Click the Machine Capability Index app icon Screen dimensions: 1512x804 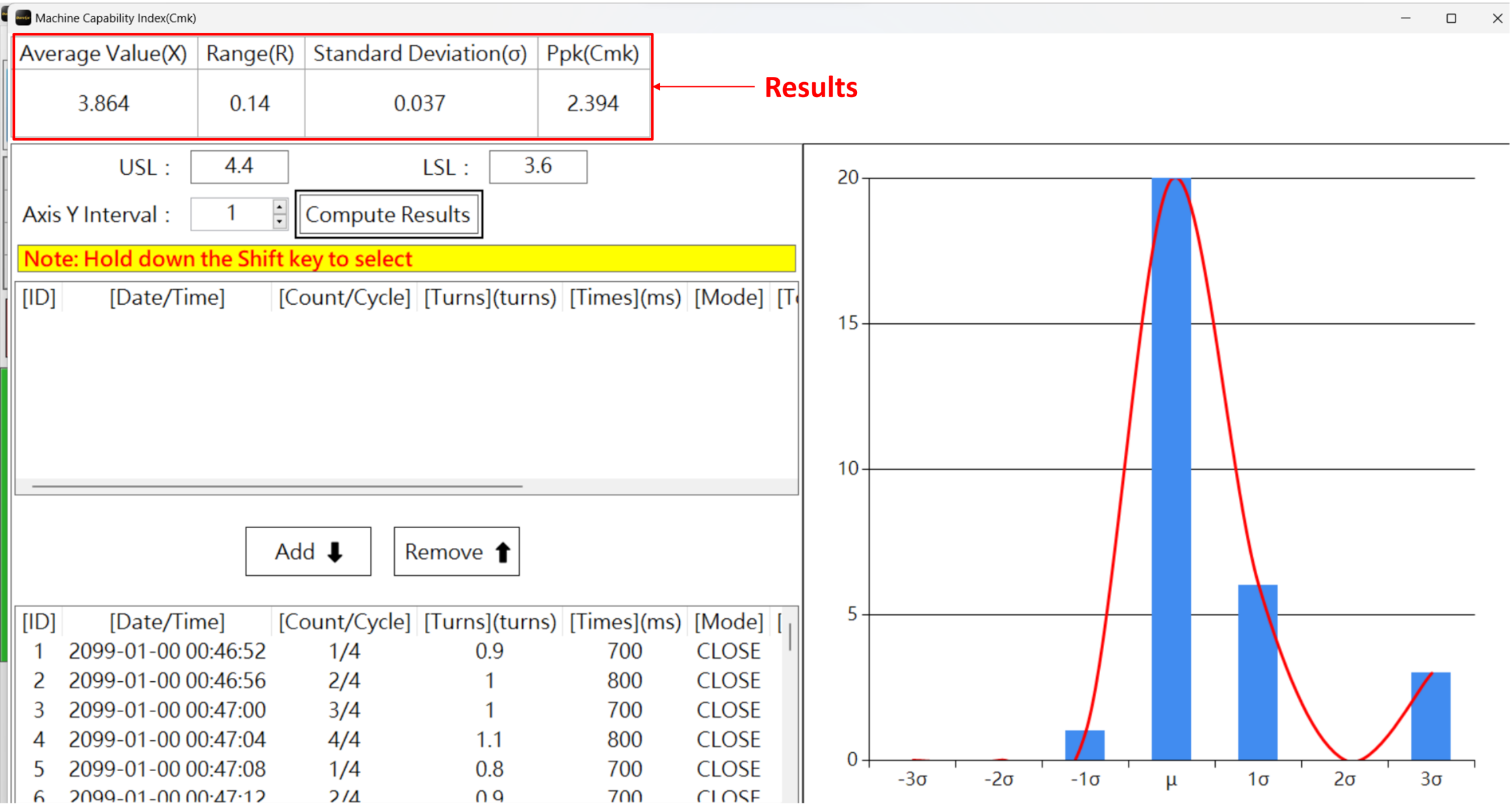coord(22,18)
